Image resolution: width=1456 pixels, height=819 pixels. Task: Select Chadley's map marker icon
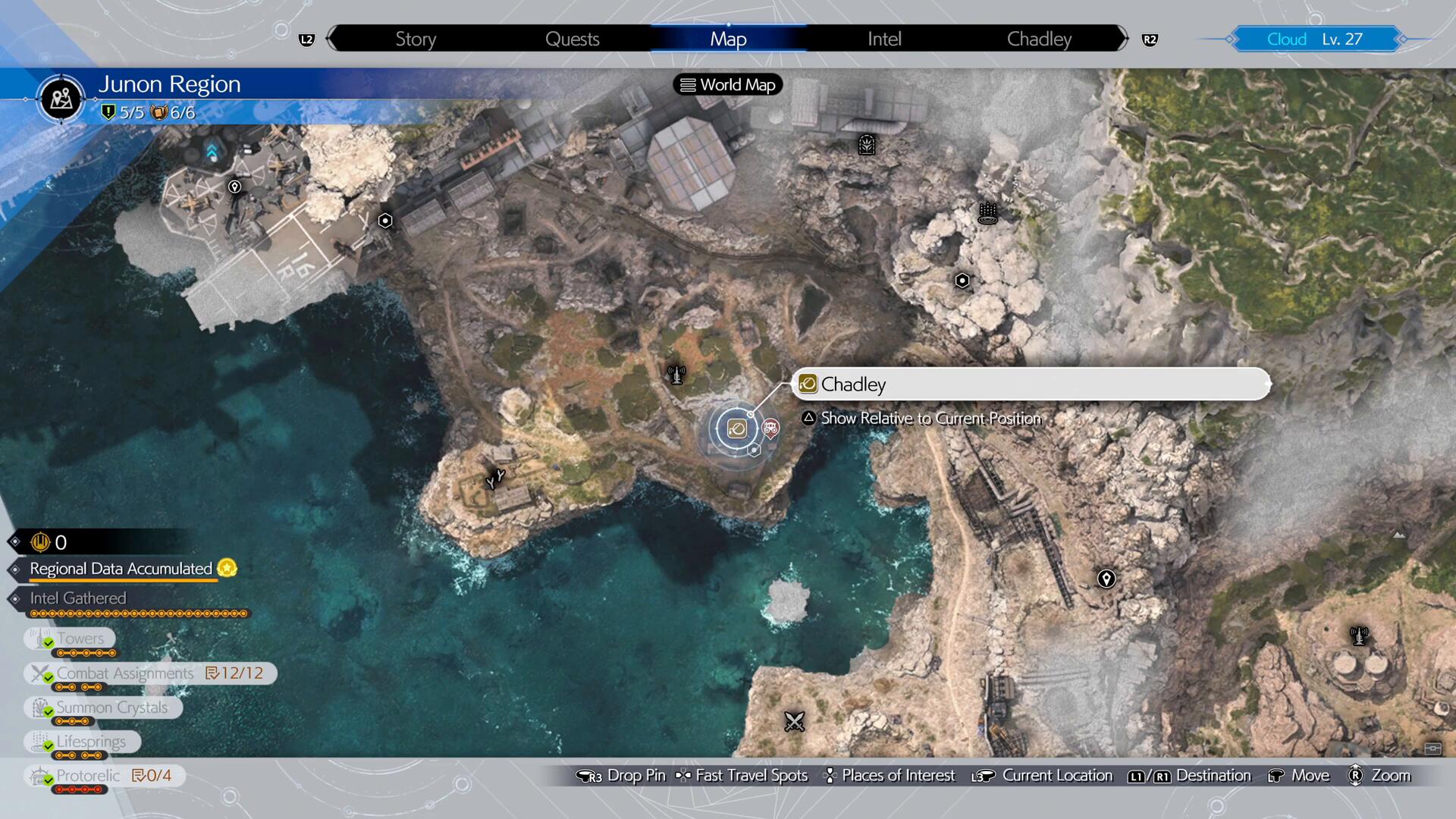click(x=736, y=429)
